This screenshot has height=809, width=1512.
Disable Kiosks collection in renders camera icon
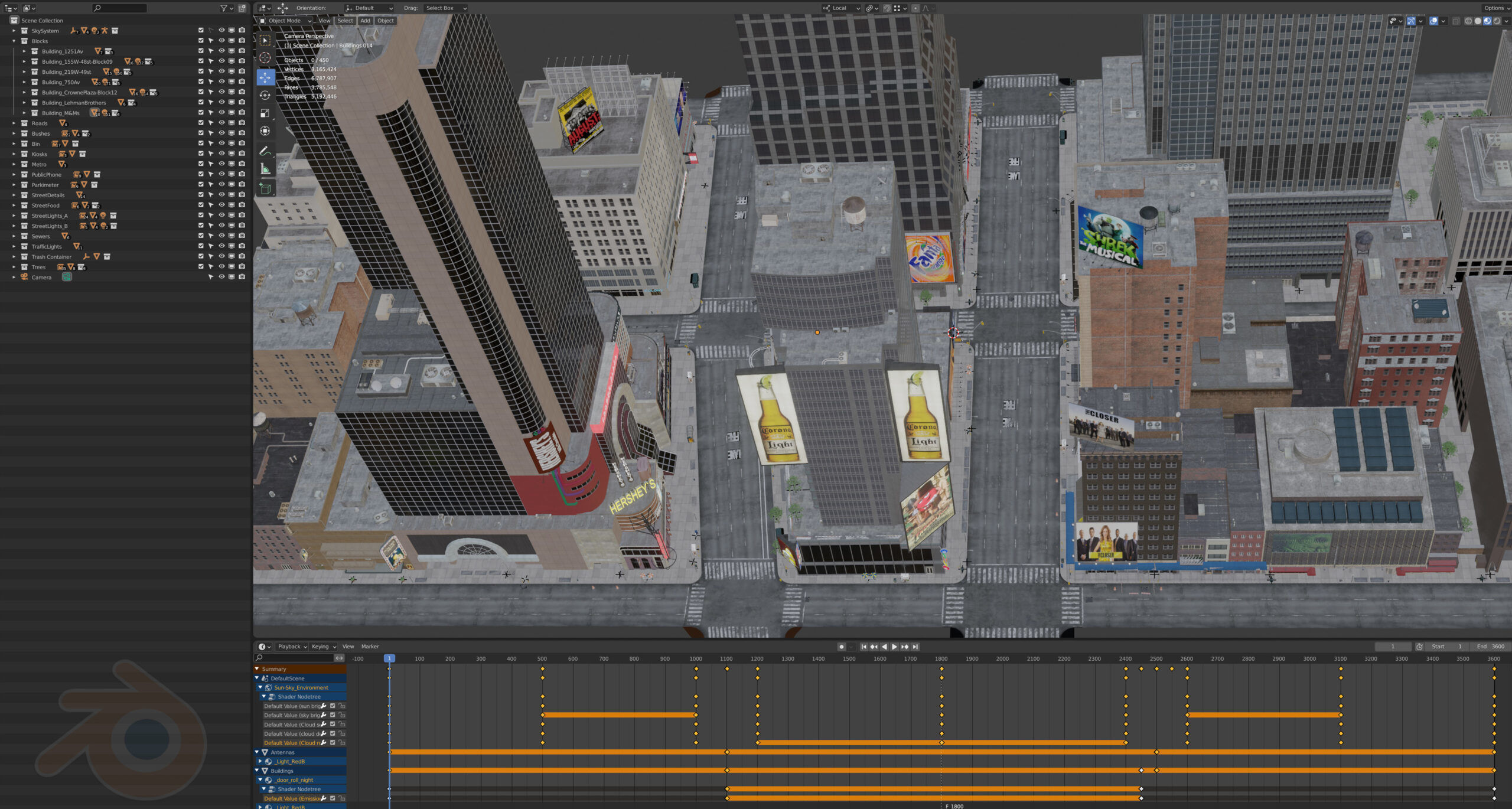pos(242,154)
